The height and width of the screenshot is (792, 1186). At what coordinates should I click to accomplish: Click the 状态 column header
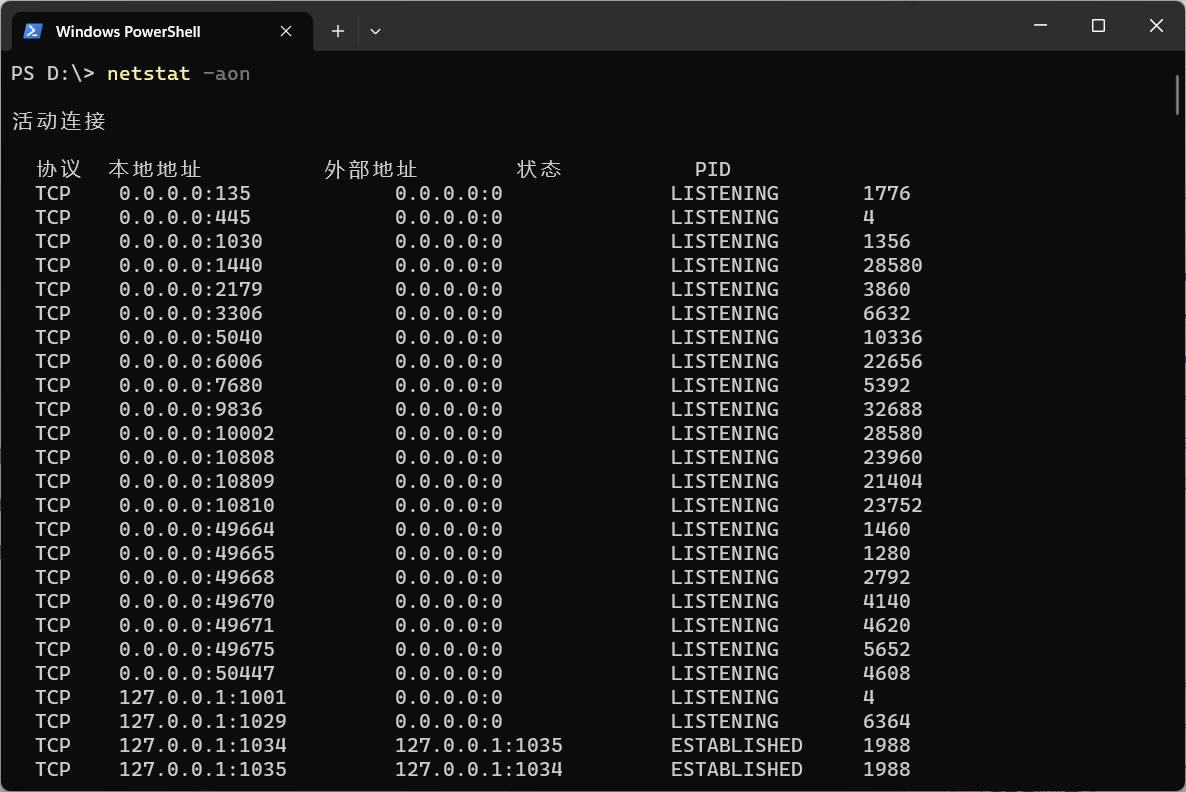(x=539, y=169)
